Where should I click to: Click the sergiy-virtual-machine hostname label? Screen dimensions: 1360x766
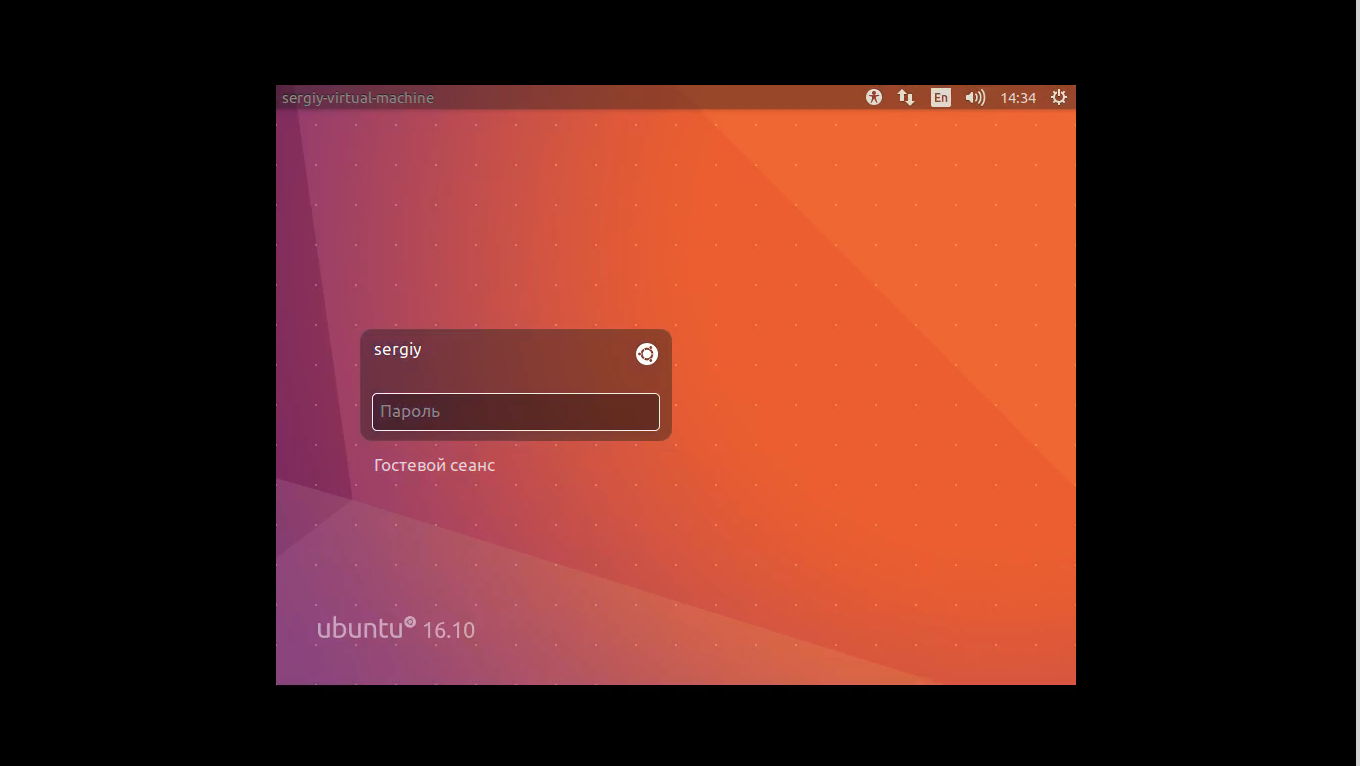[x=358, y=98]
